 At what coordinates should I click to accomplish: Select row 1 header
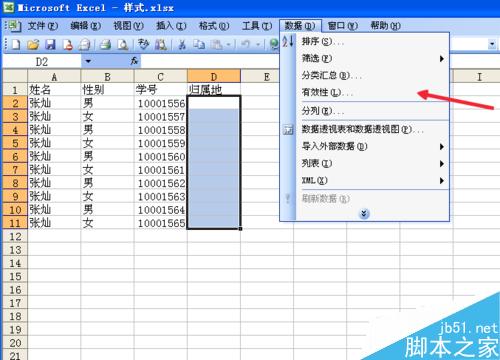[15, 90]
